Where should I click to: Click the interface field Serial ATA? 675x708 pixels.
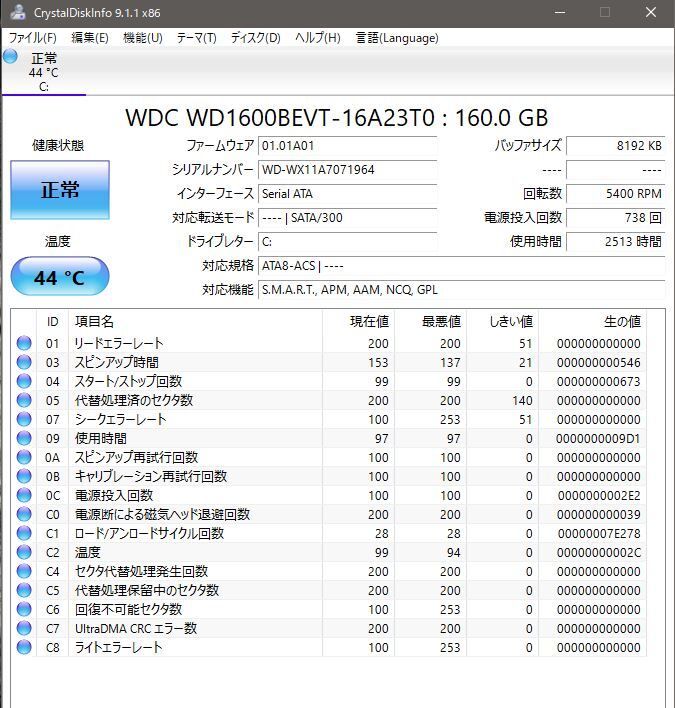coord(347,194)
